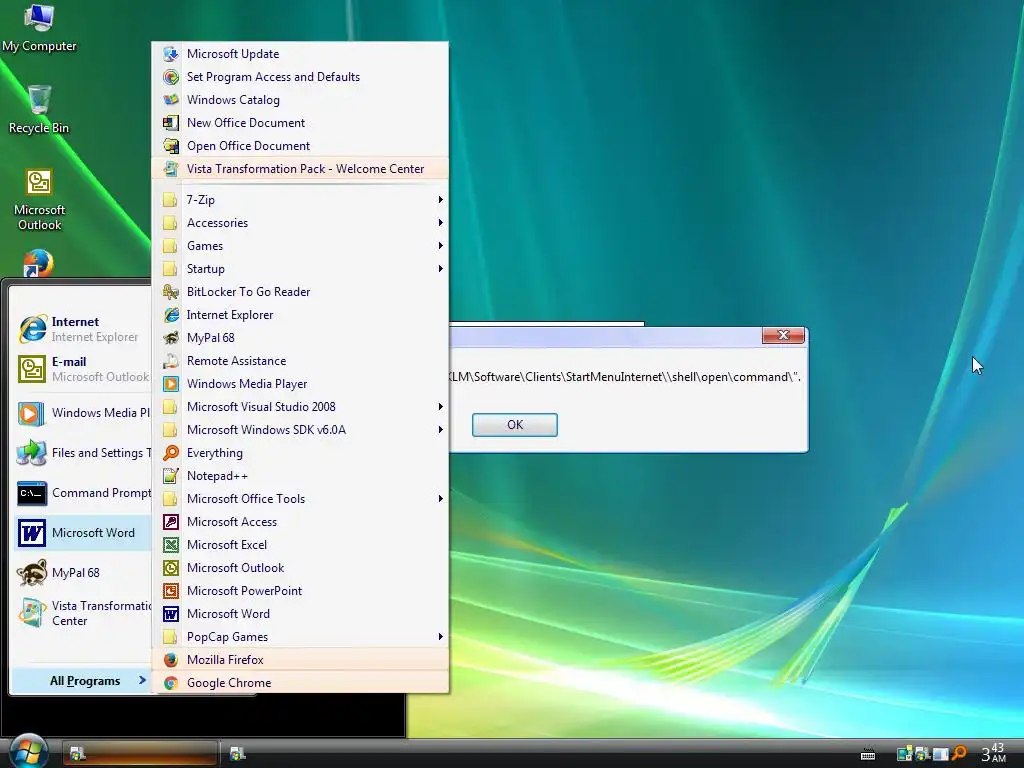Launch MyPal 68 from recent programs list
The width and height of the screenshot is (1024, 768).
(82, 573)
